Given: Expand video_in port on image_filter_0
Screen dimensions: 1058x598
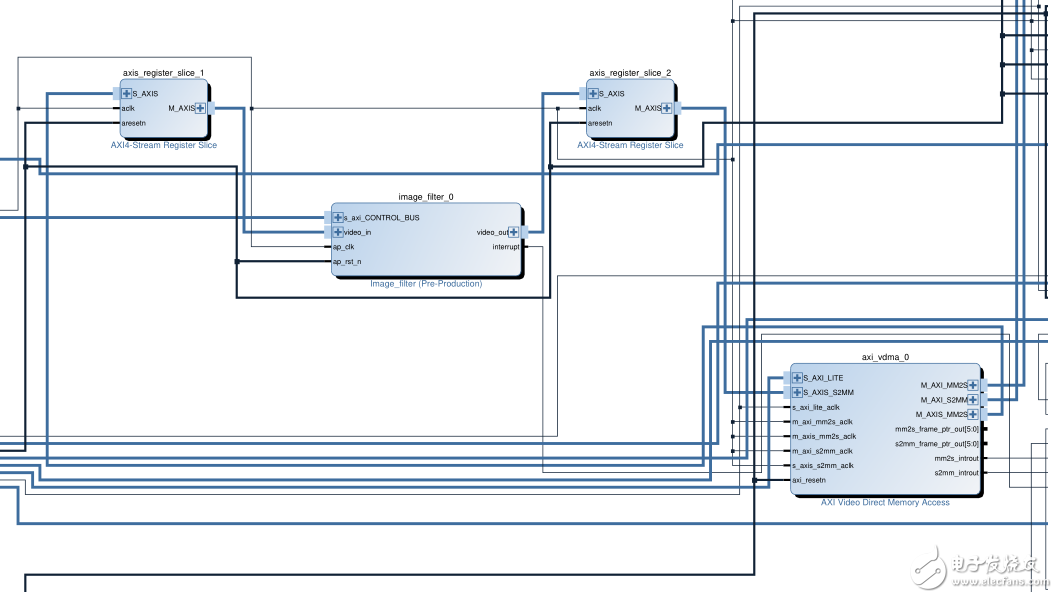Looking at the screenshot, I should point(338,232).
